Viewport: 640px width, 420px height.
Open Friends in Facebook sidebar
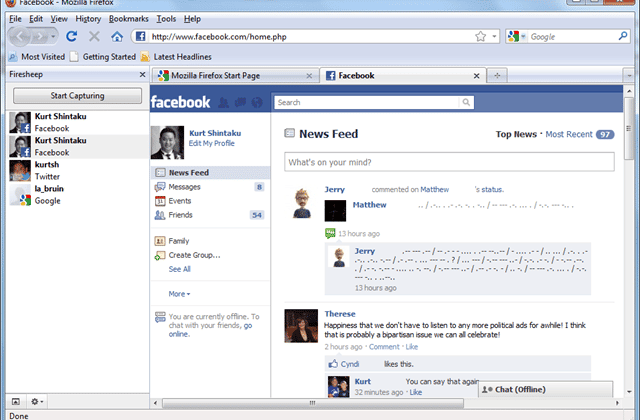(210, 215)
